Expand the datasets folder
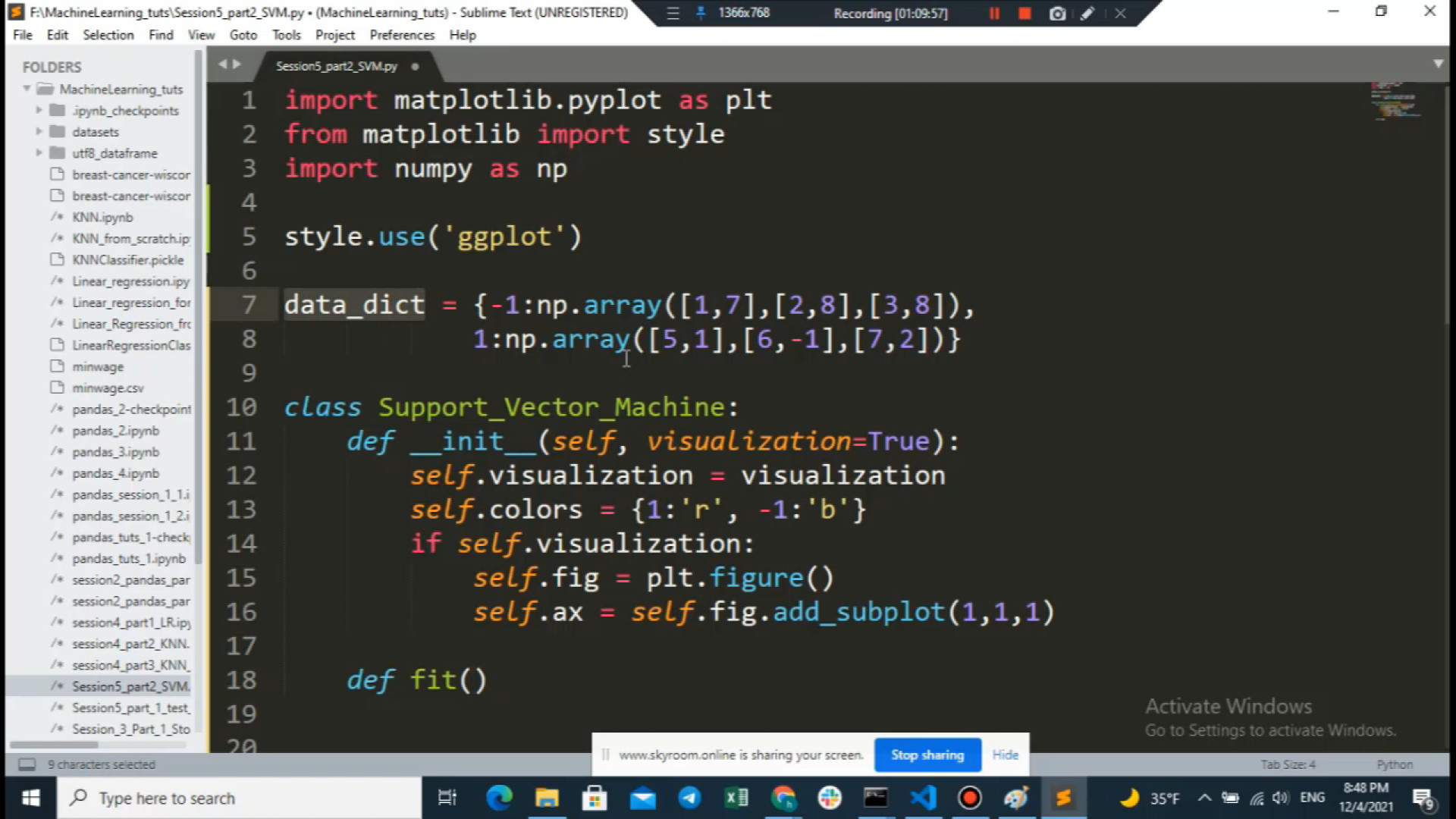 (39, 131)
